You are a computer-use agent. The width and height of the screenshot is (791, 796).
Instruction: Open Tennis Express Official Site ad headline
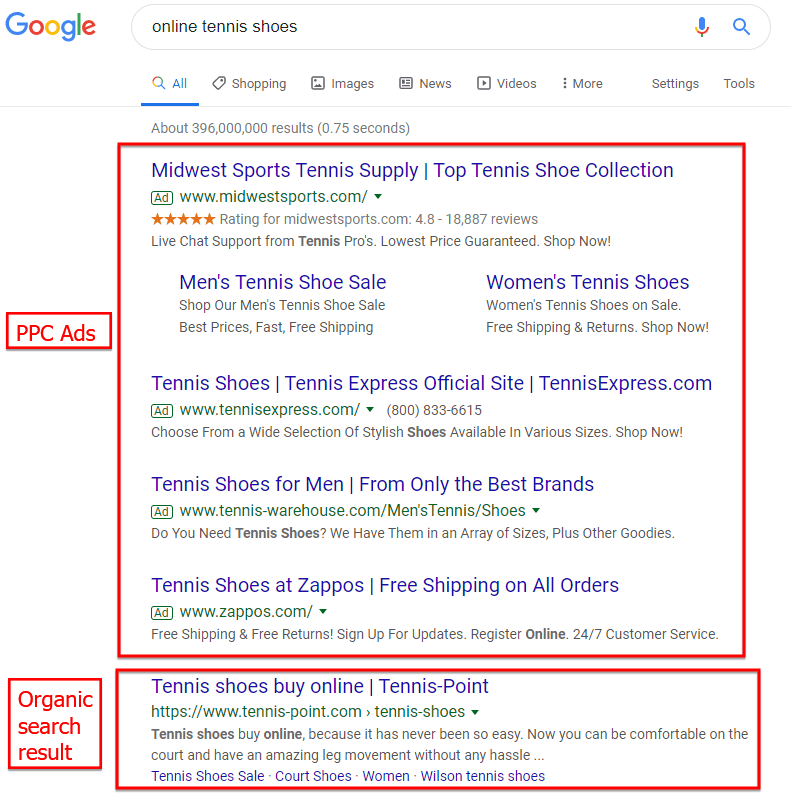pos(432,383)
